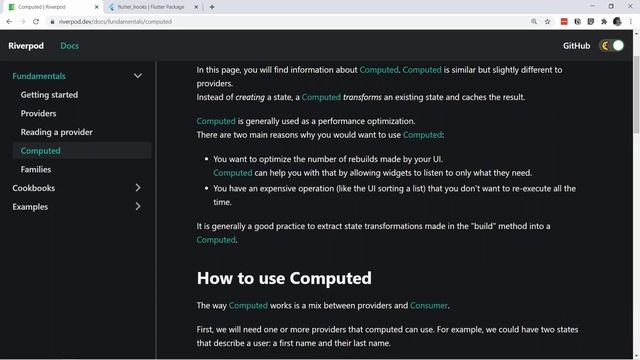Open the Families sidebar page
640x360 pixels.
click(36, 169)
